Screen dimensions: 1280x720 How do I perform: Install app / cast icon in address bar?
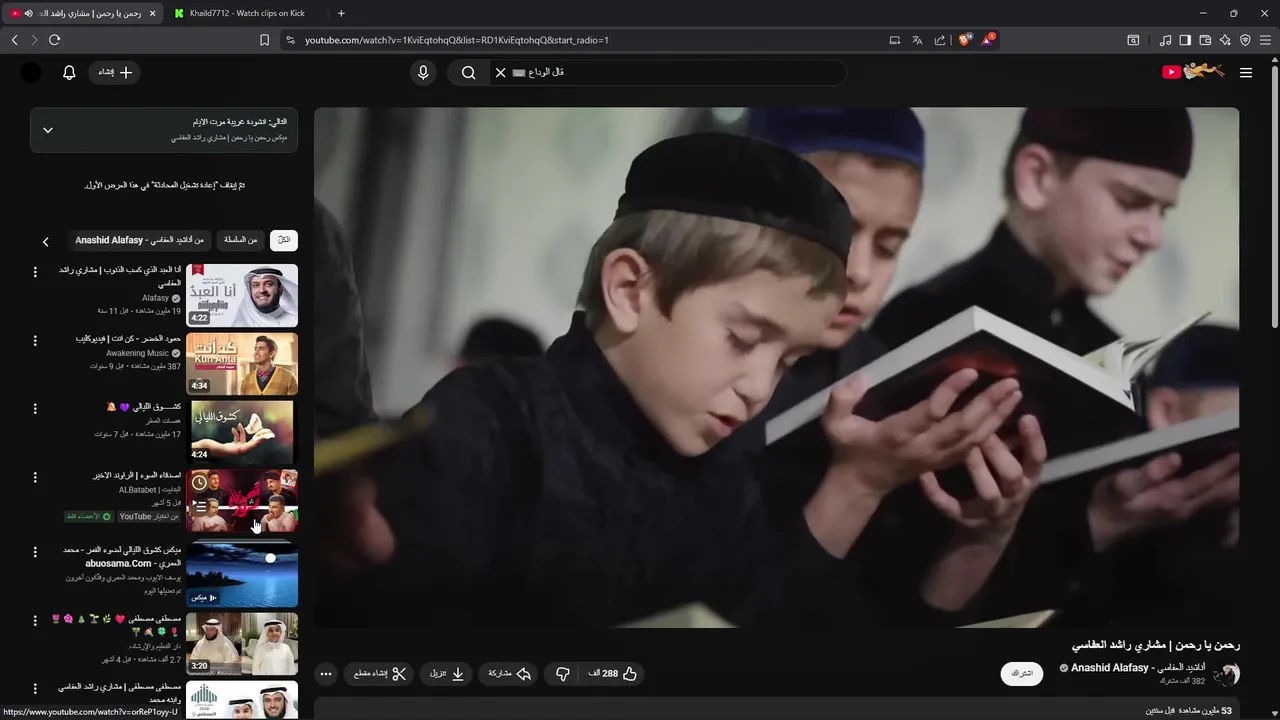point(894,40)
